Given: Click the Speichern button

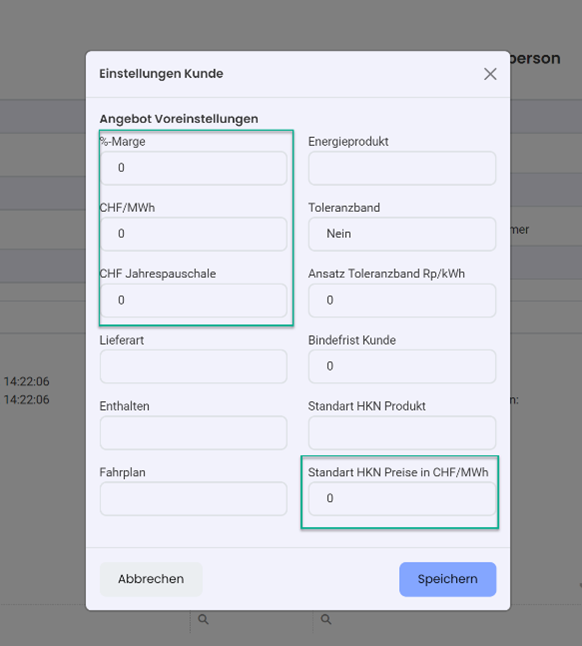Looking at the screenshot, I should pos(448,579).
